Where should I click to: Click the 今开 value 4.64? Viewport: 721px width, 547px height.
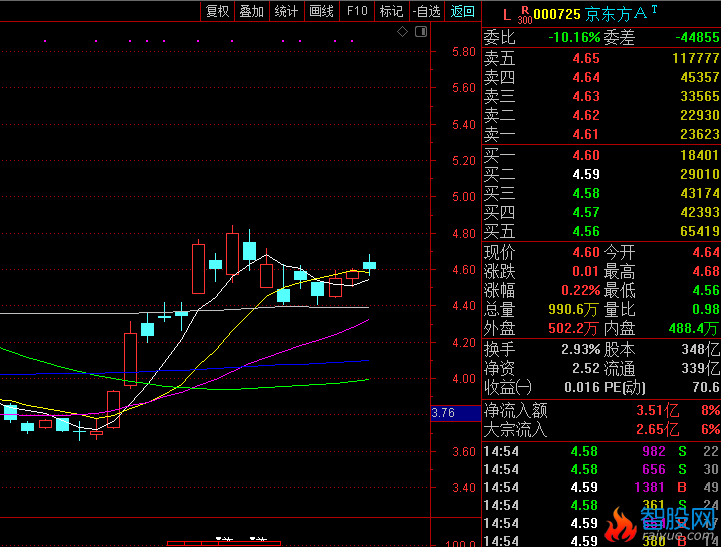[x=706, y=252]
